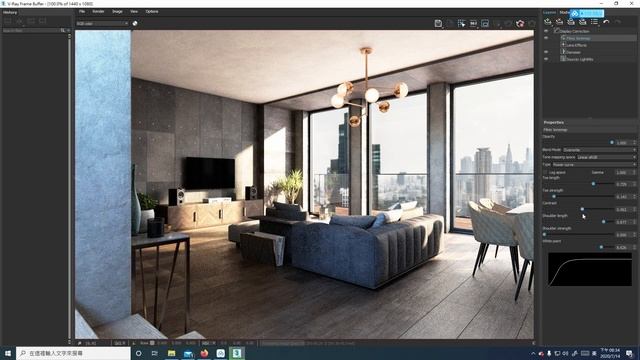Select the History tab
This screenshot has width=640, height=360.
10,12
